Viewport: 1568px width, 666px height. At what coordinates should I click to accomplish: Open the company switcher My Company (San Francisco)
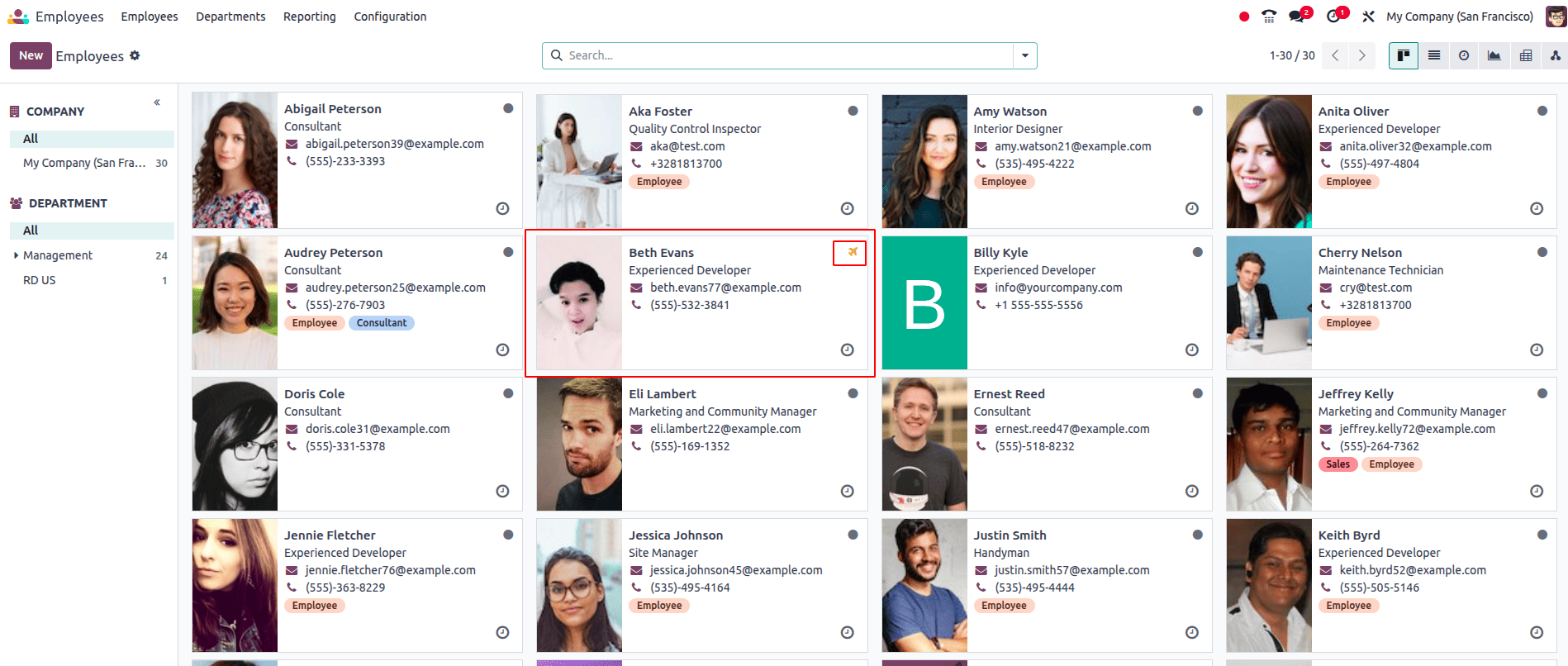(1460, 17)
